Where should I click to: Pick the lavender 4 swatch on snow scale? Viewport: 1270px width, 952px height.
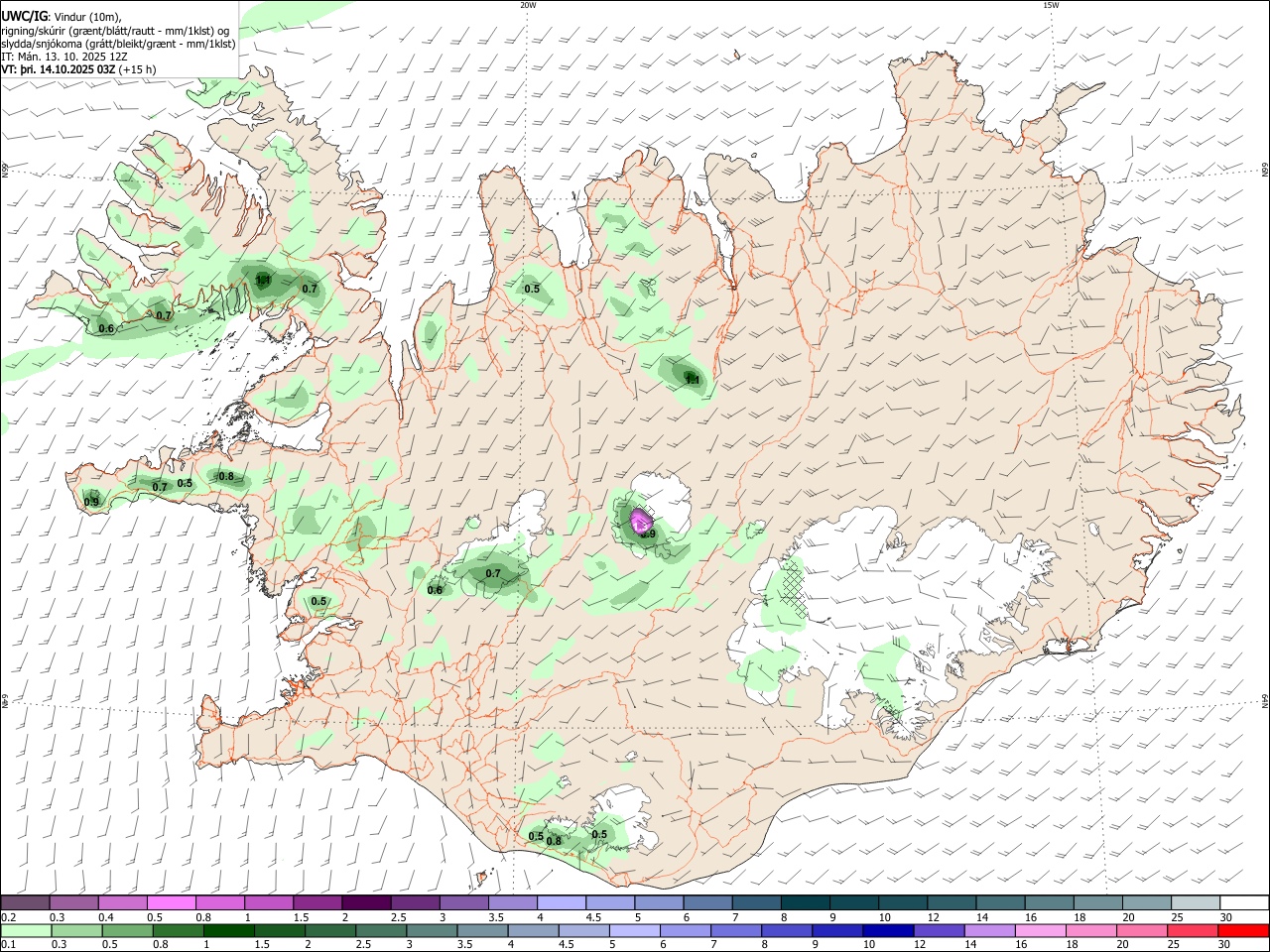(x=562, y=903)
